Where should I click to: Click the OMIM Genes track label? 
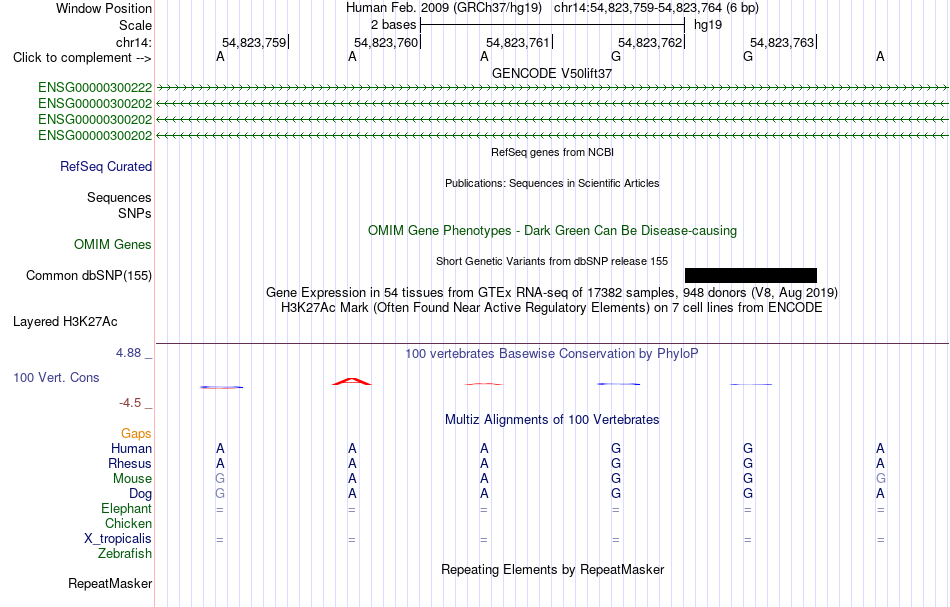coord(113,245)
